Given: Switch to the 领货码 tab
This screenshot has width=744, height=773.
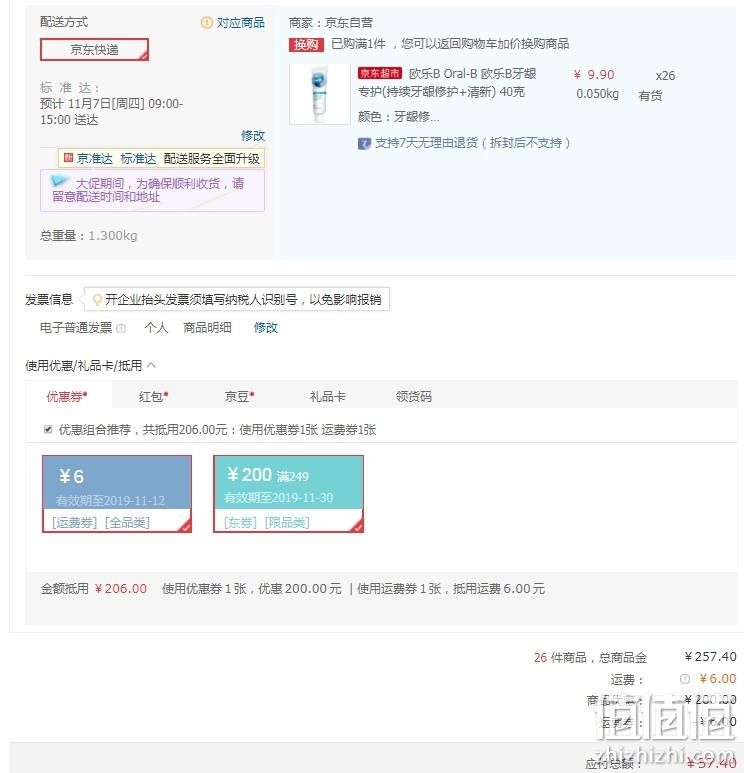Looking at the screenshot, I should click(x=414, y=396).
